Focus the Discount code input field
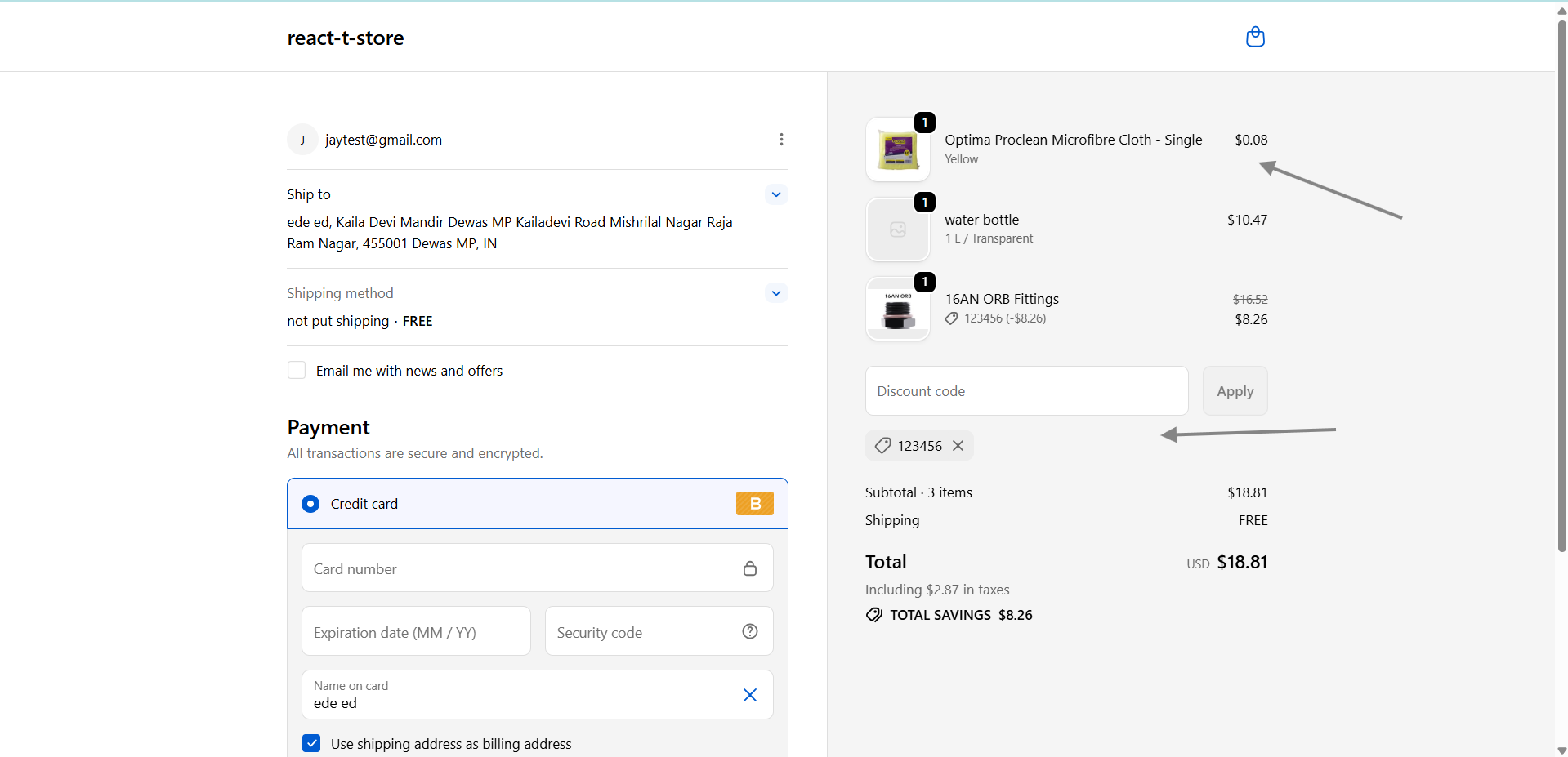1568x757 pixels. (1026, 391)
